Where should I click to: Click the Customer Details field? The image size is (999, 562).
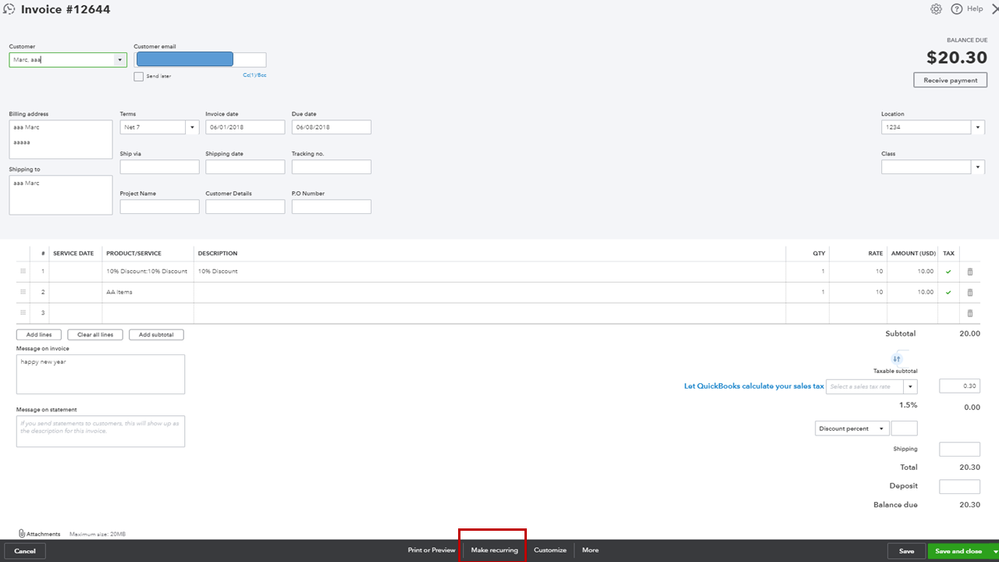[245, 206]
